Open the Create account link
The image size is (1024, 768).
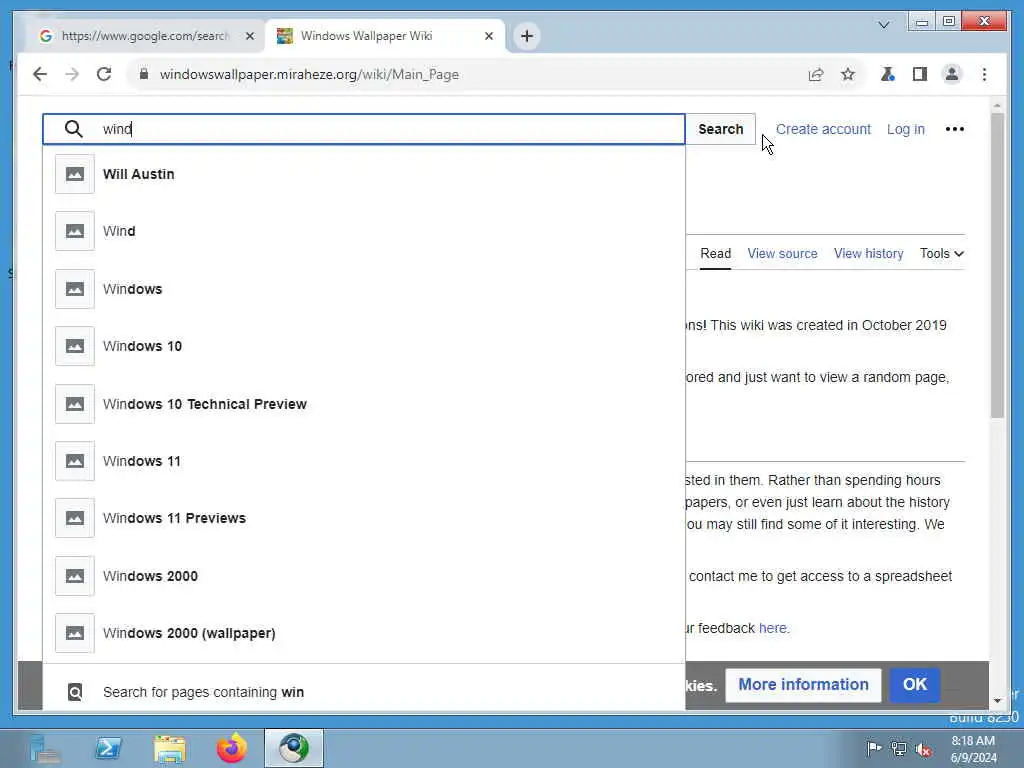823,129
